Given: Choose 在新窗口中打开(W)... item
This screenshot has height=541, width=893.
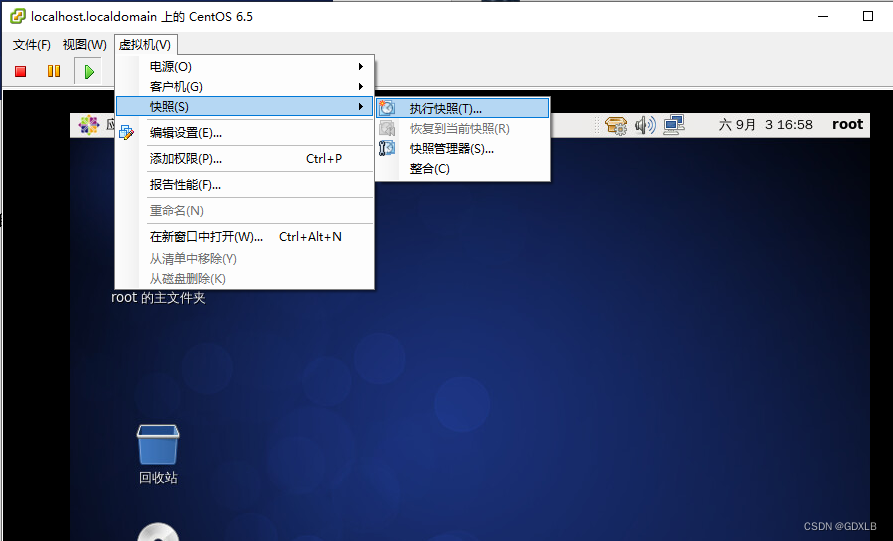Looking at the screenshot, I should coord(245,236).
